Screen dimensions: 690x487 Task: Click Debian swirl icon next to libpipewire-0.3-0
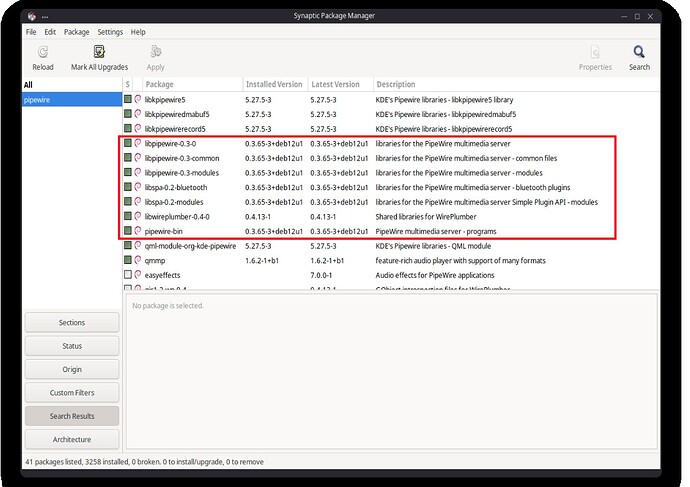138,143
